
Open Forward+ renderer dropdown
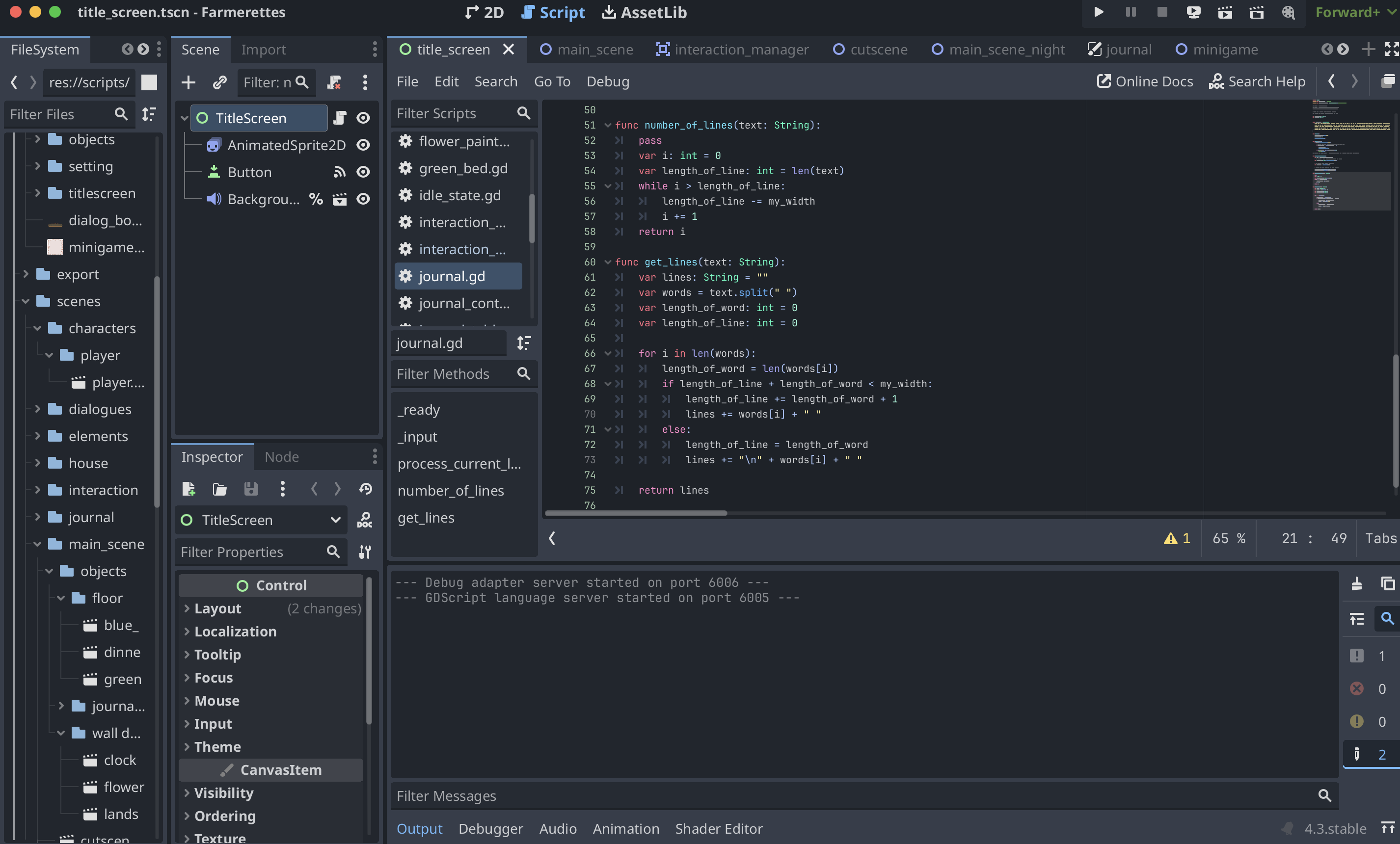click(x=1356, y=12)
